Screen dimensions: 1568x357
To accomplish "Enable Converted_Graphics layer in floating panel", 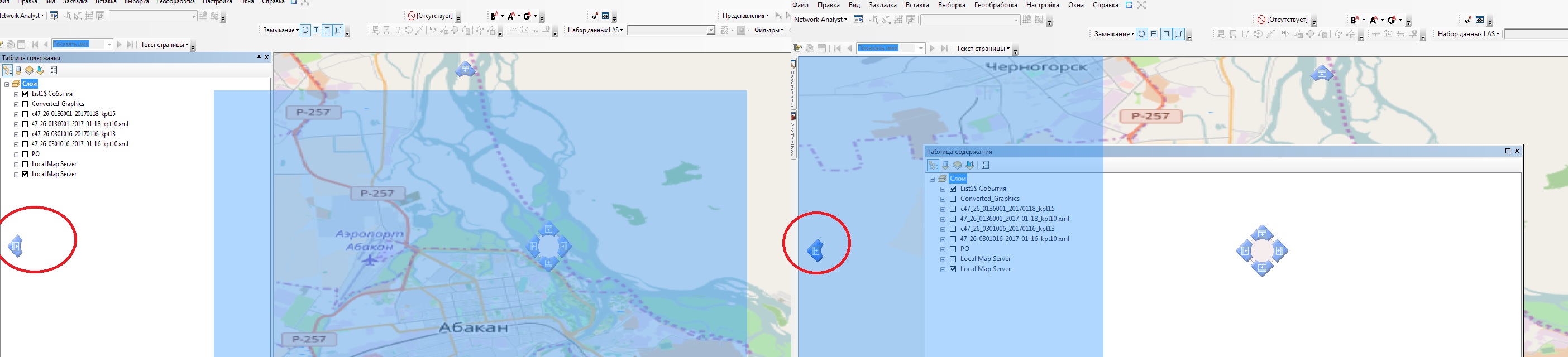I will coord(953,199).
